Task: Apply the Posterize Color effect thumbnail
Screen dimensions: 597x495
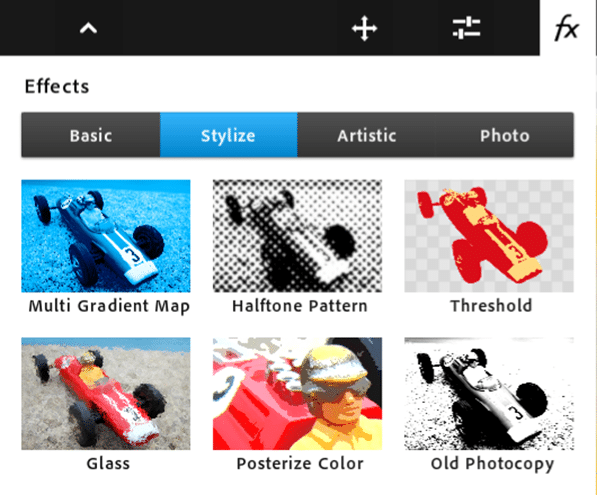Action: (x=297, y=394)
